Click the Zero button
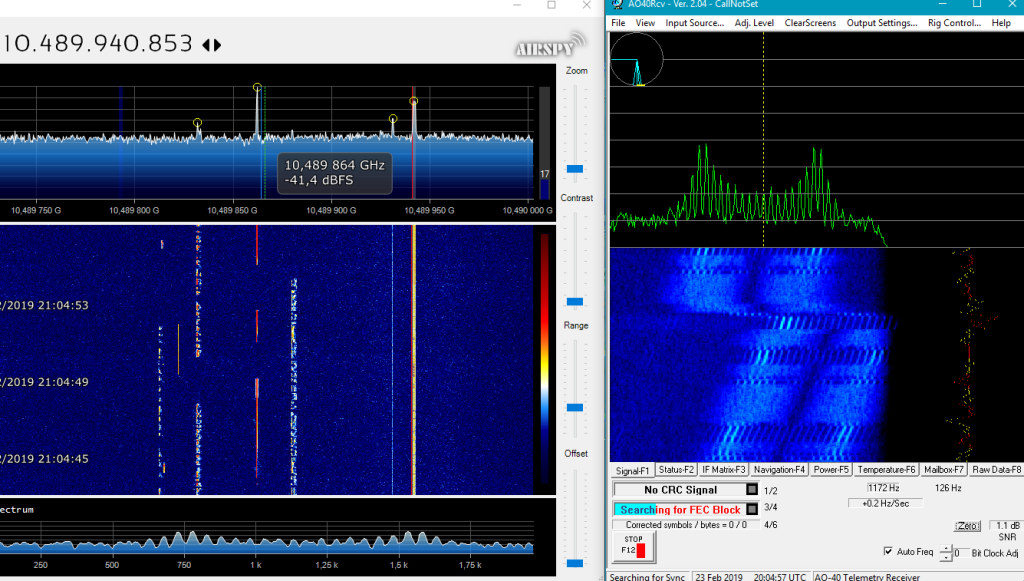 (967, 526)
